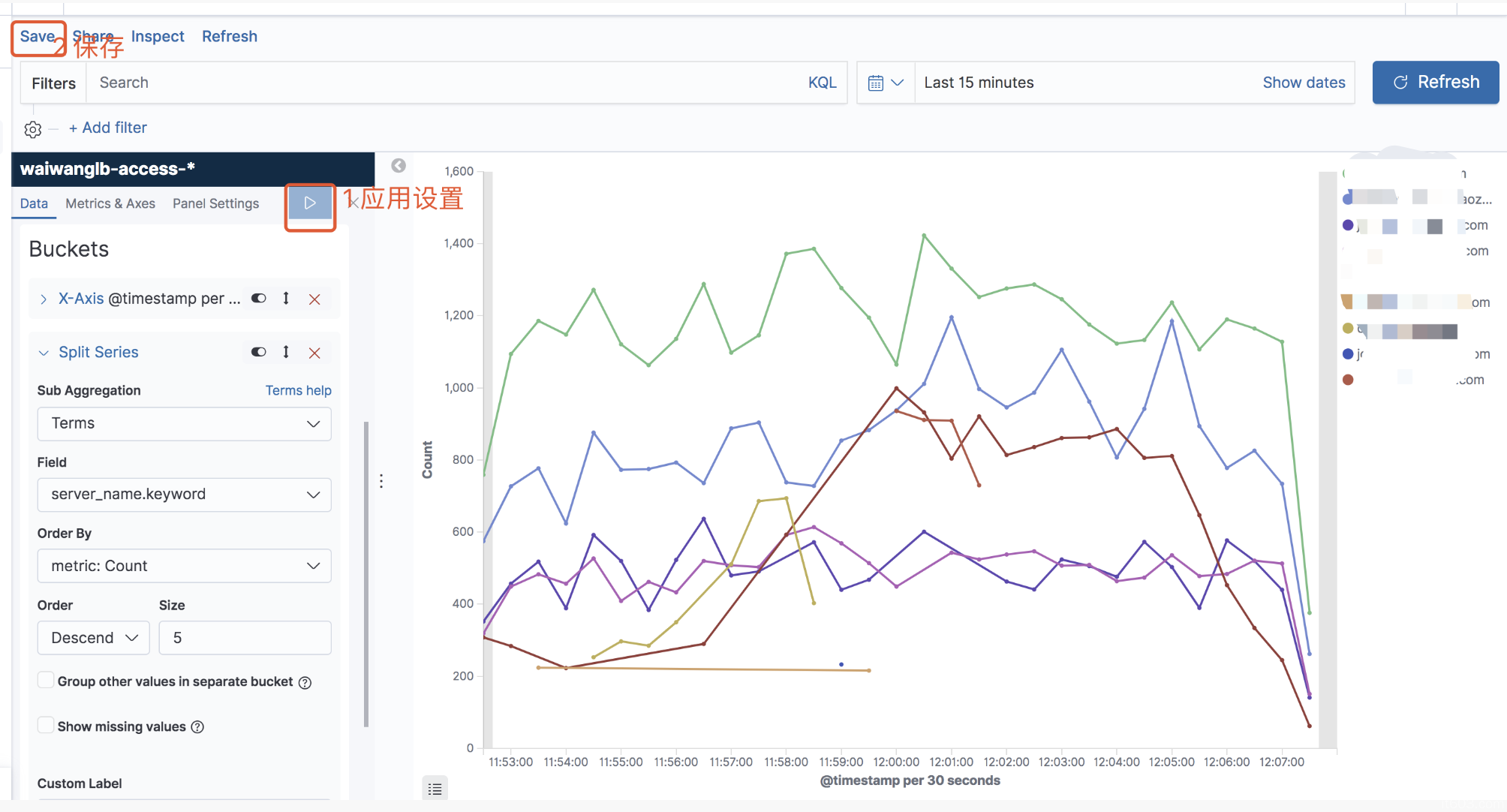Click the KQL language switcher

click(x=822, y=83)
